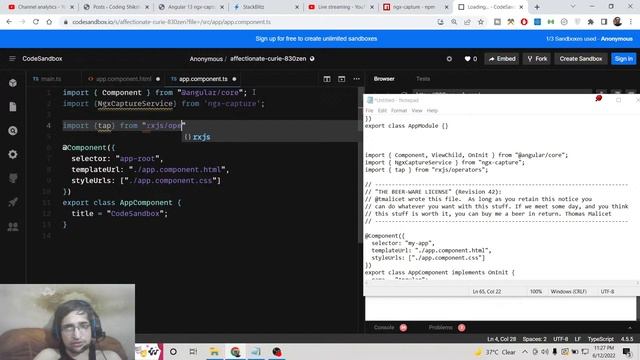This screenshot has height=360, width=640.
Task: Click the sandbox name affectionate-curie-830zen
Action: point(268,59)
